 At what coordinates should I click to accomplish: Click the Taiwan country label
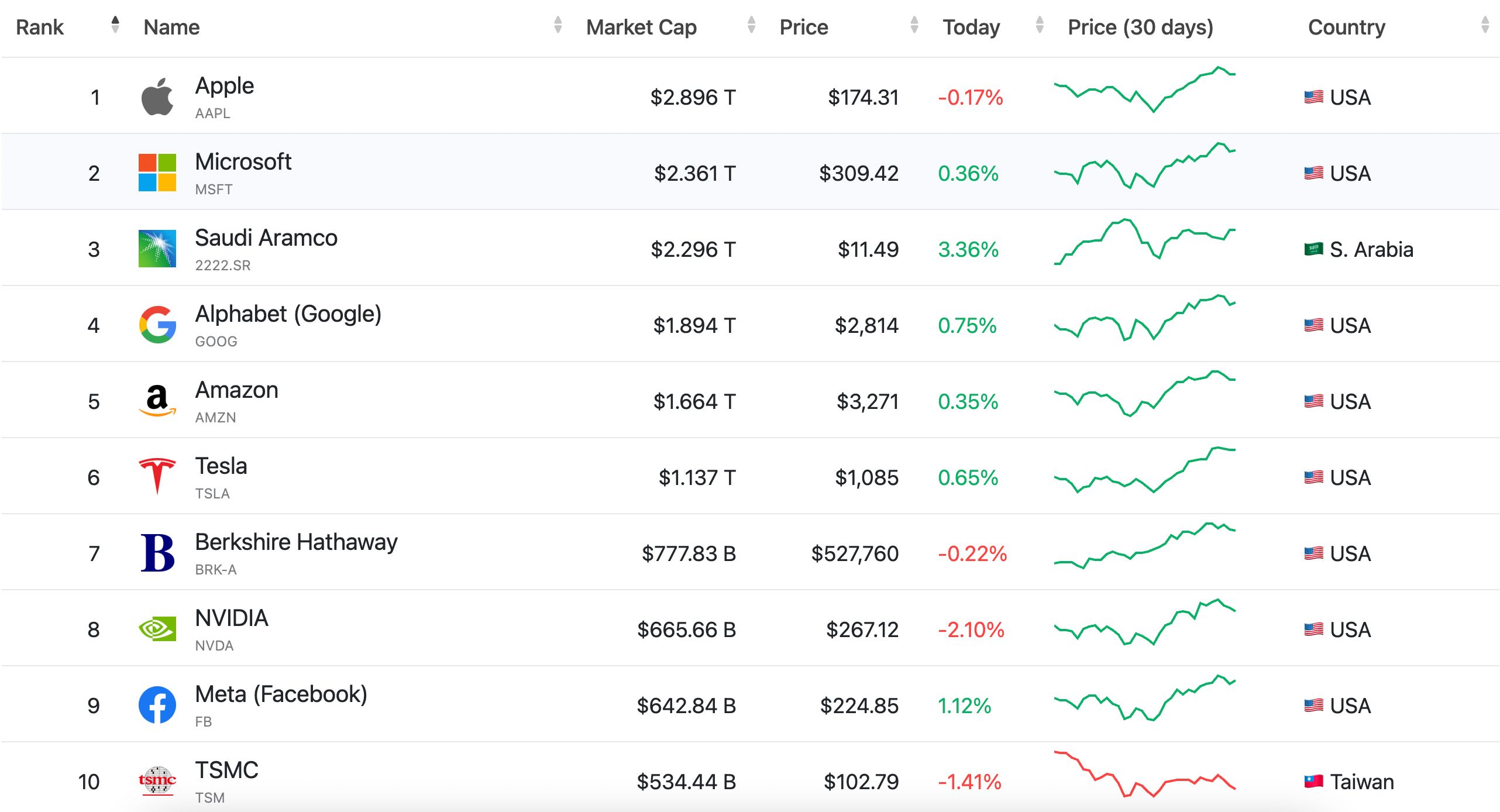coord(1362,782)
